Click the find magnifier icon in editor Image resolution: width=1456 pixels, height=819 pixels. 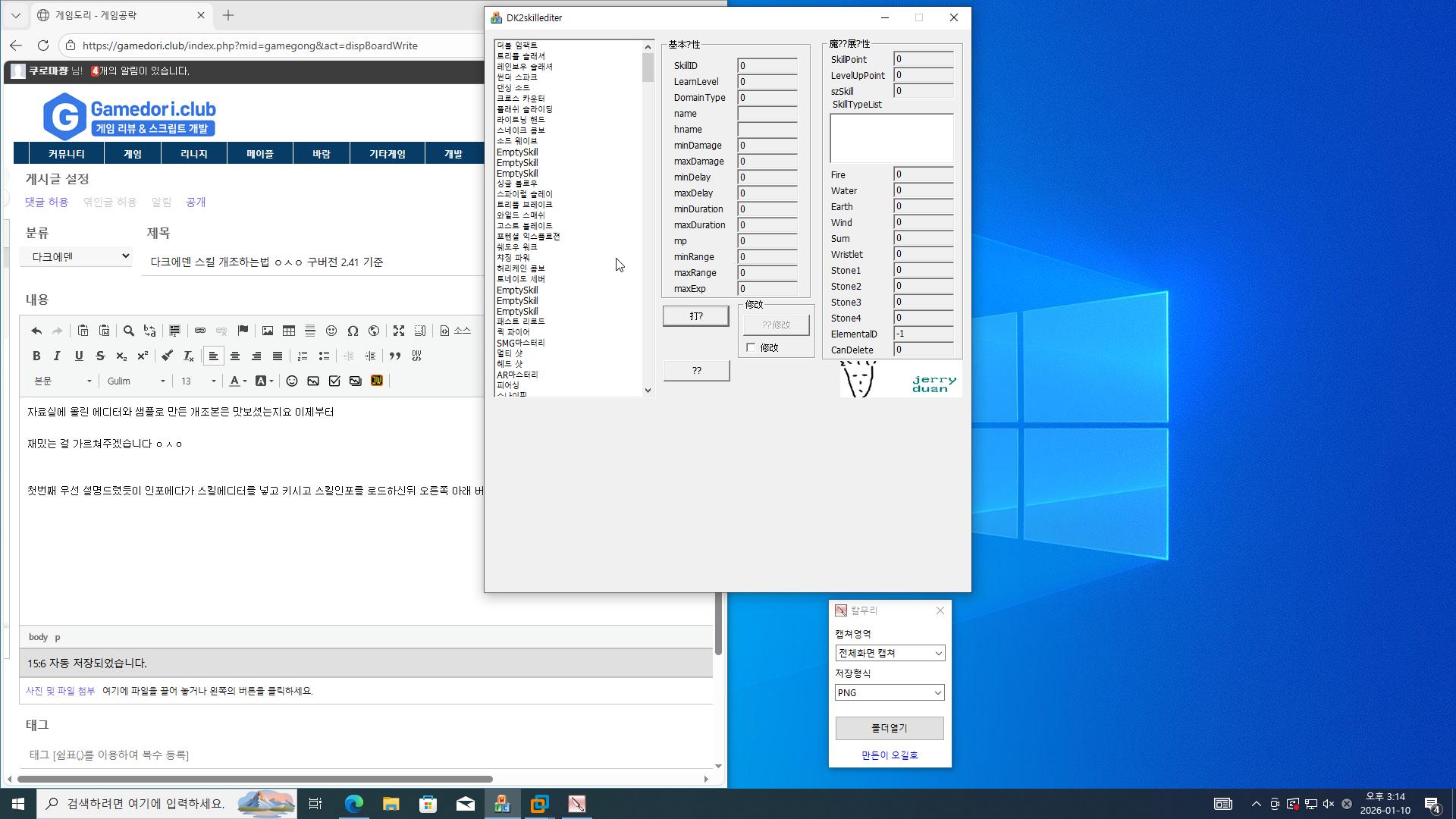click(x=129, y=331)
